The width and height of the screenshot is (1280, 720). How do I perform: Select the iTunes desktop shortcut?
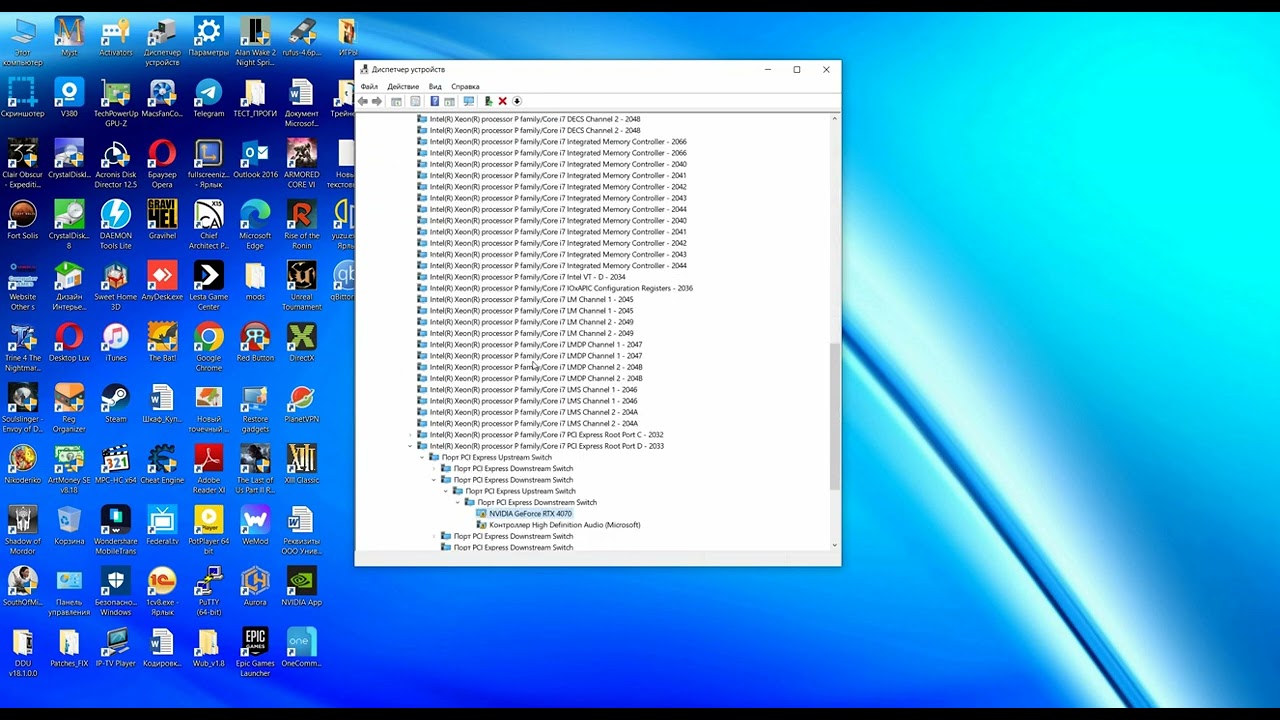coord(115,342)
